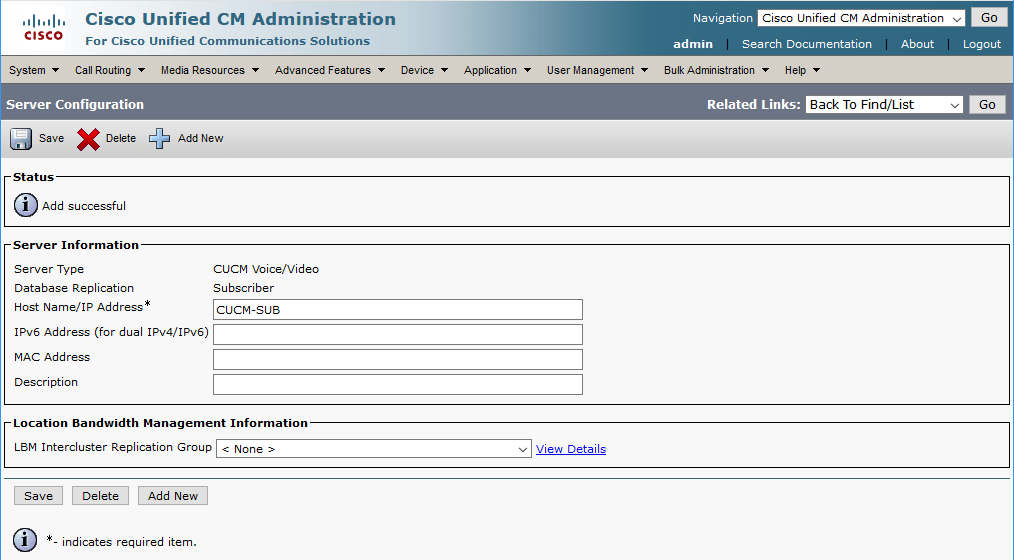Click the MAC Address input field
This screenshot has height=560, width=1014.
398,360
